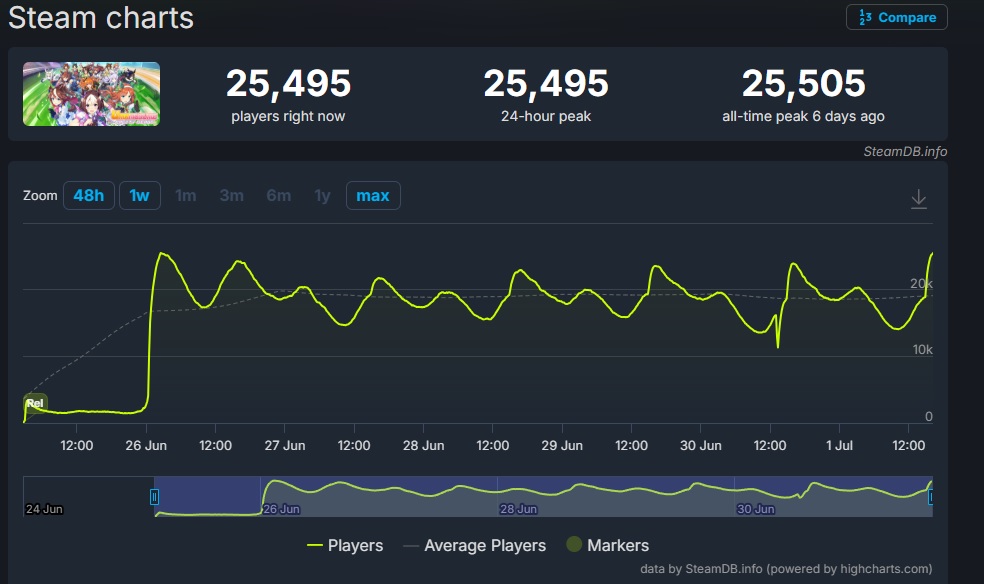Click the '1 Jul' axis label
The width and height of the screenshot is (984, 584).
[839, 445]
